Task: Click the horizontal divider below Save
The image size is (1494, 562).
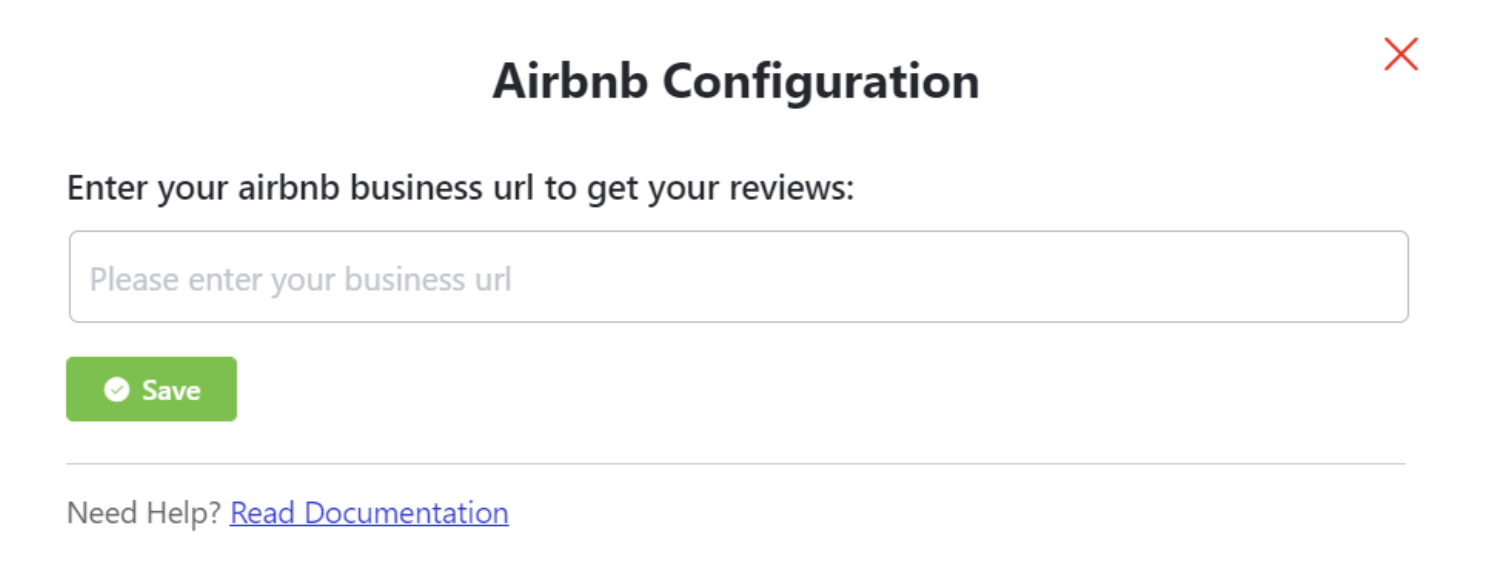Action: [735, 464]
